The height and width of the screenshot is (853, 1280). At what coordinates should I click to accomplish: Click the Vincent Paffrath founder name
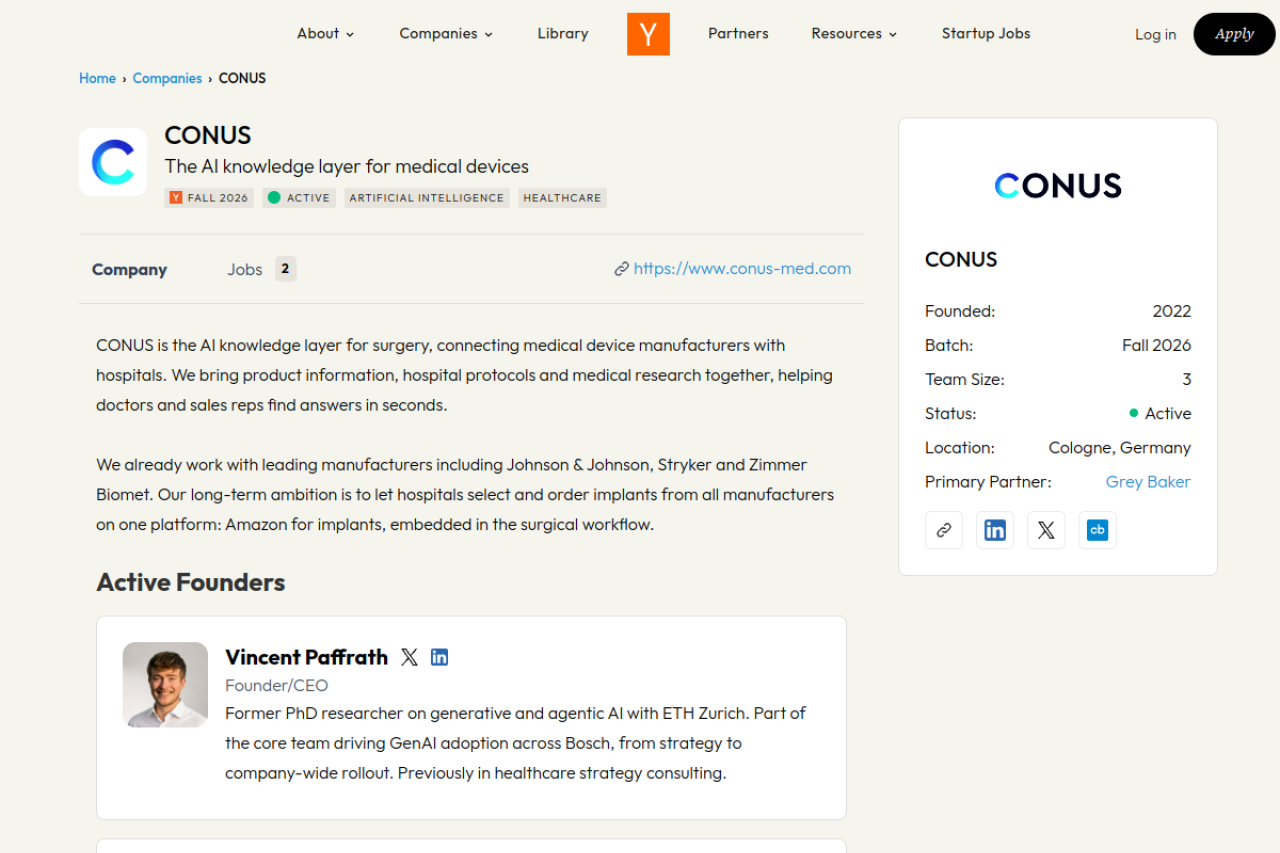pos(306,657)
